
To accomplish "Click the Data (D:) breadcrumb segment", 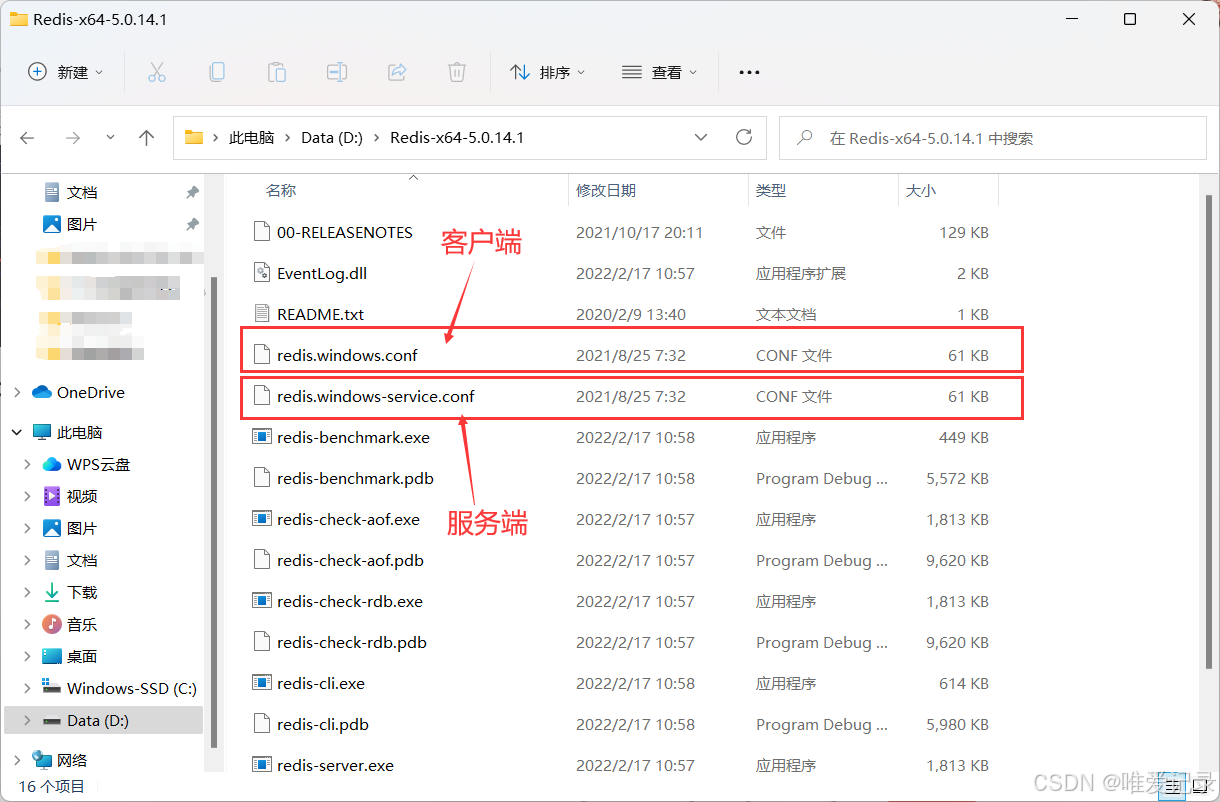I will click(x=332, y=138).
